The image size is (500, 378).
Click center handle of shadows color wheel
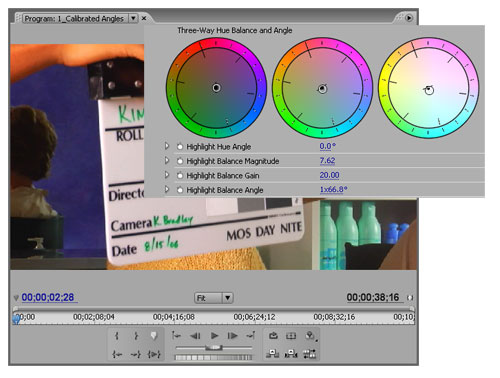[x=216, y=88]
